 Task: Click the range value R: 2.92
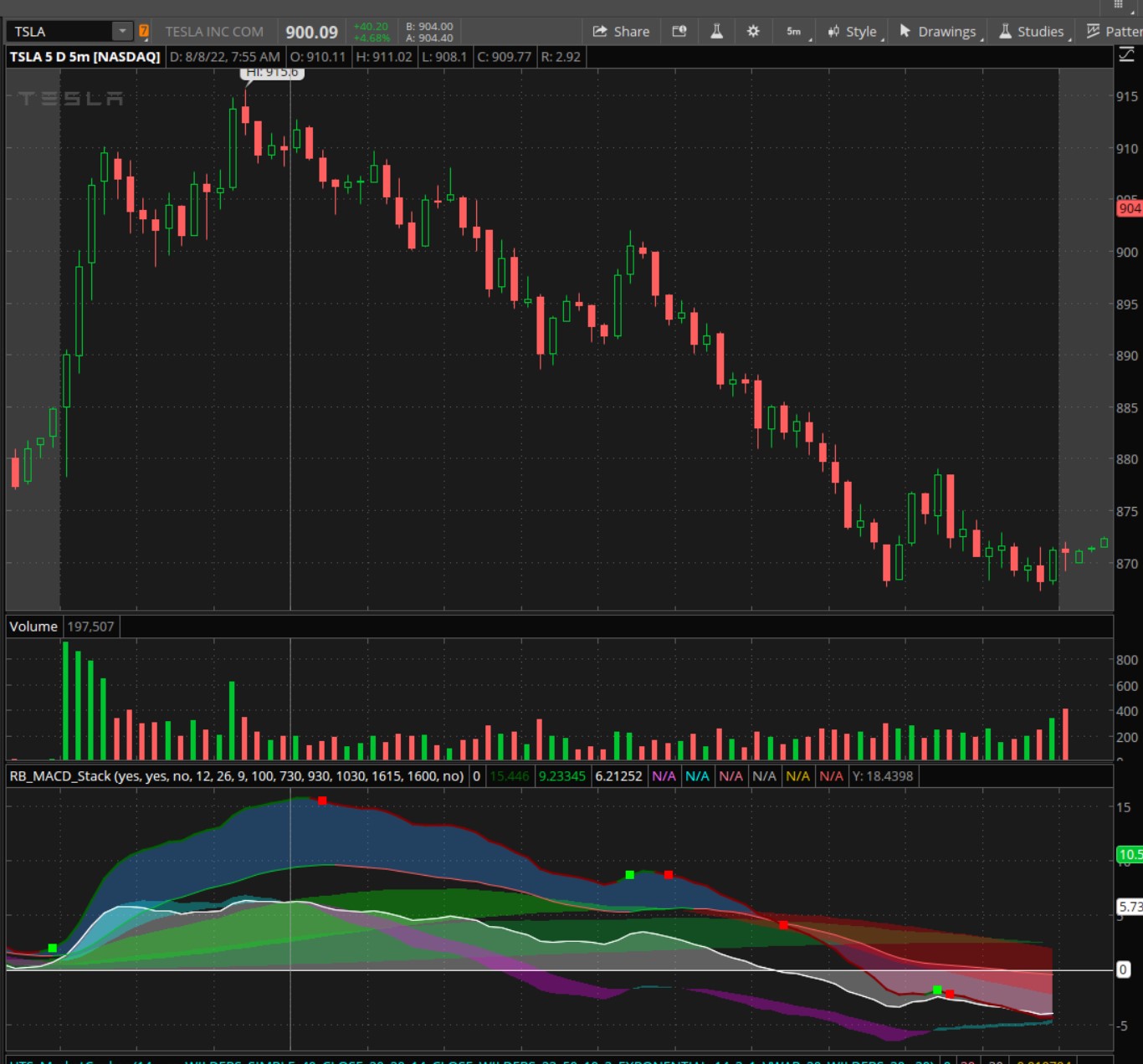(561, 57)
